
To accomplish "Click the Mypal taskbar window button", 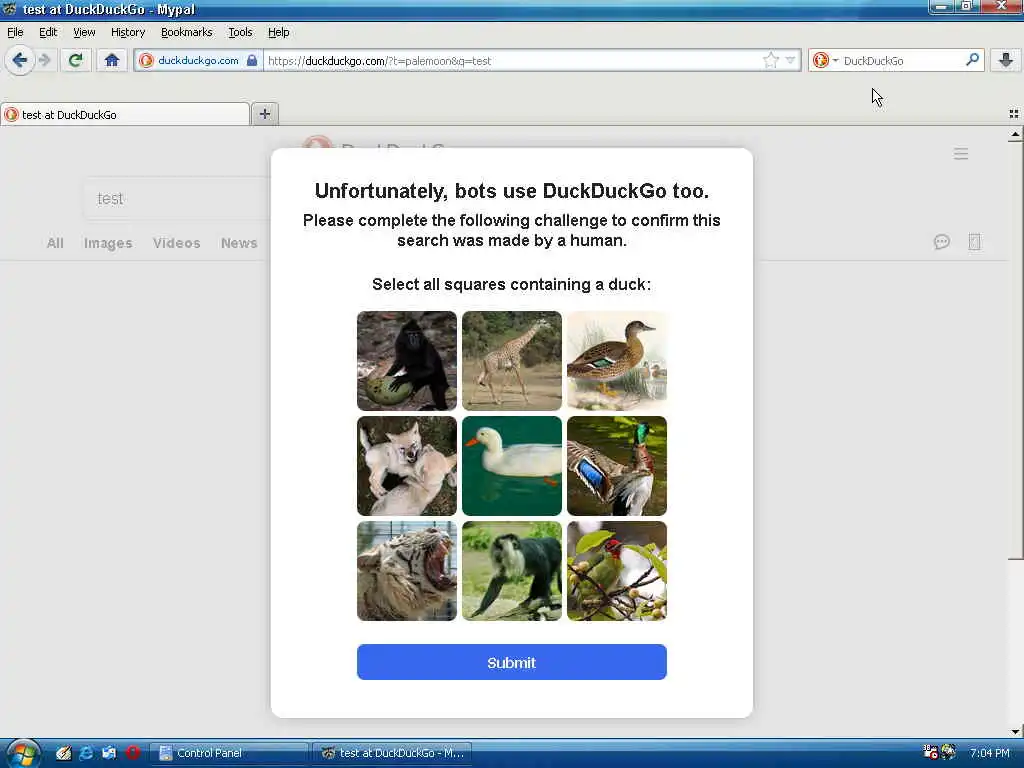I will pos(393,753).
